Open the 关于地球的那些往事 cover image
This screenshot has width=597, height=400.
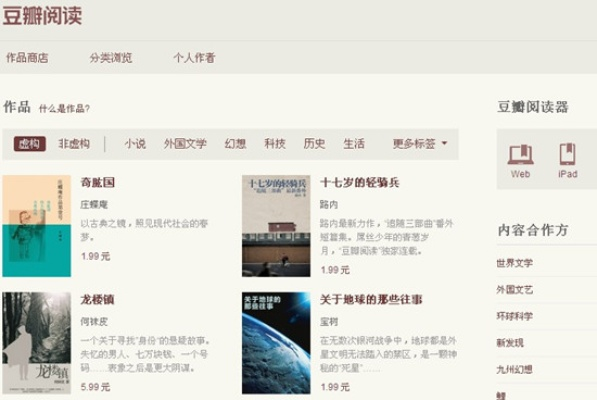tap(276, 343)
